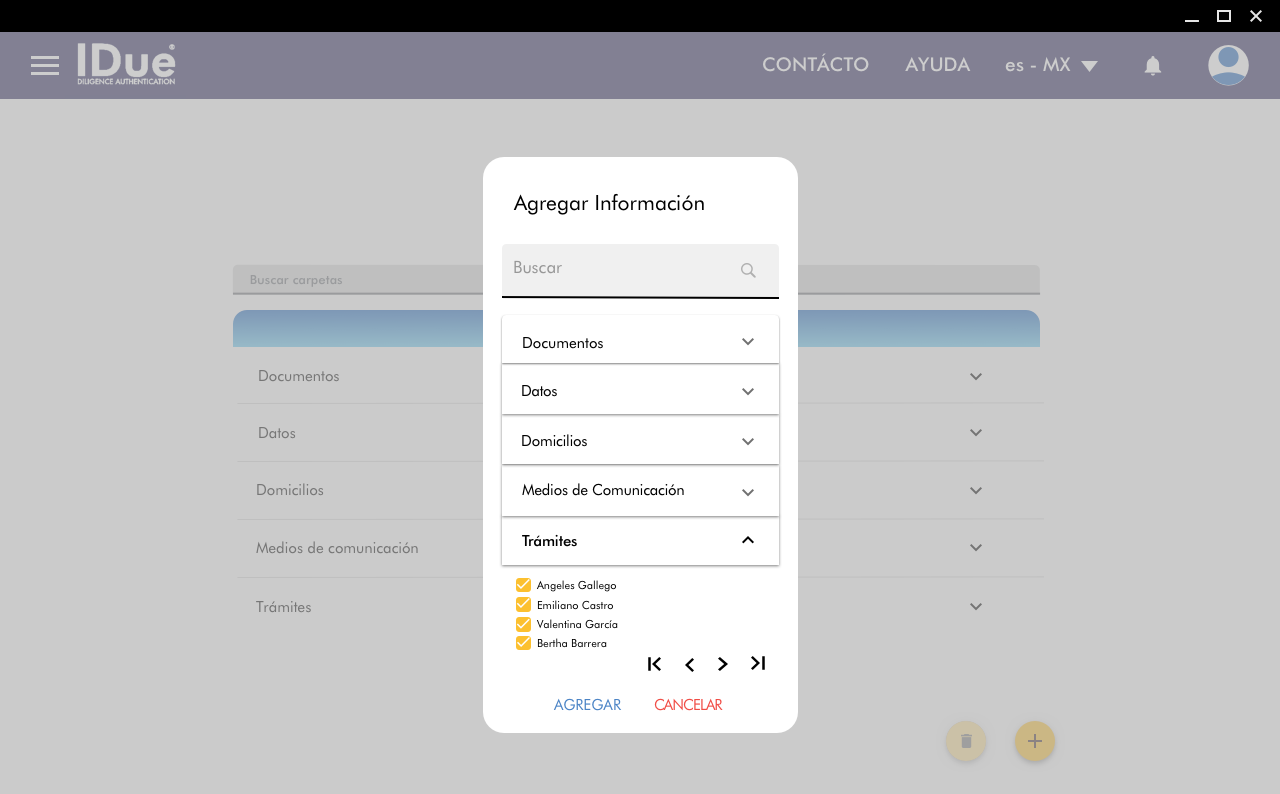
Task: Click the AGREGAR button
Action: (587, 705)
